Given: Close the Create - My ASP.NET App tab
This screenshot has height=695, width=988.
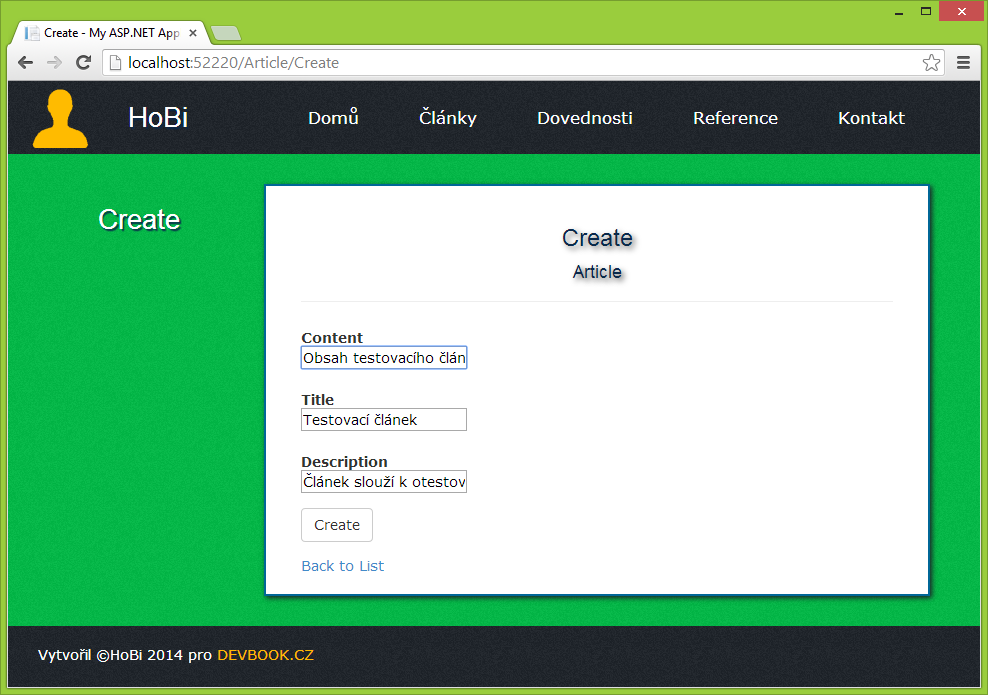Looking at the screenshot, I should pos(193,33).
